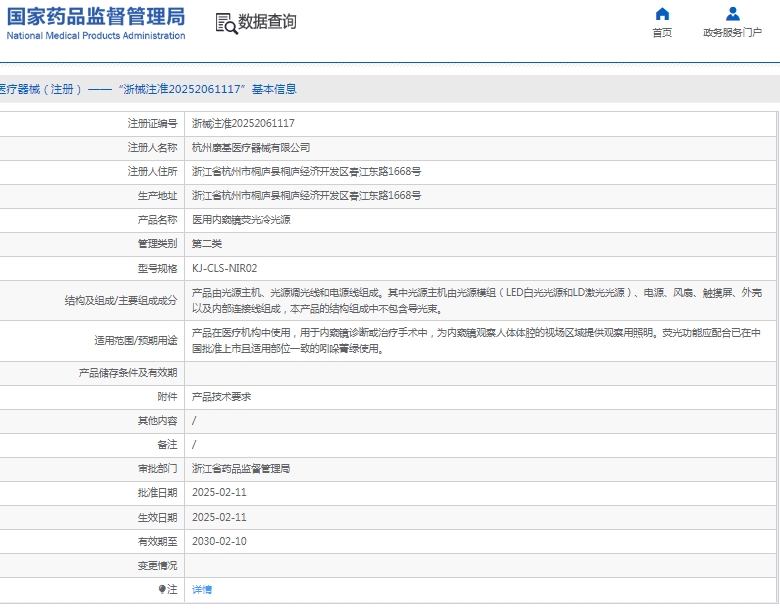The width and height of the screenshot is (780, 610).
Task: Select registration number 浙械注准20252061117 cell value
Action: [x=243, y=123]
